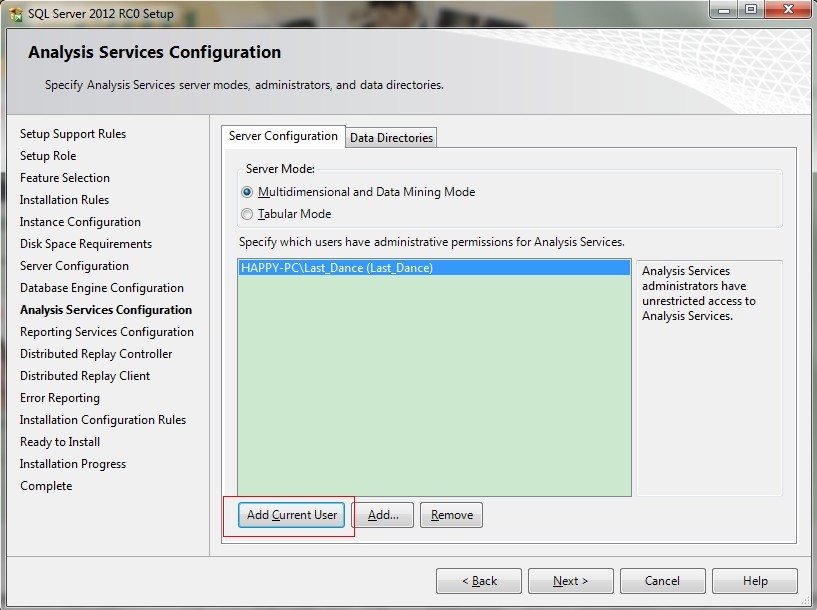The height and width of the screenshot is (610, 817).
Task: Minimize the setup window
Action: tap(724, 9)
